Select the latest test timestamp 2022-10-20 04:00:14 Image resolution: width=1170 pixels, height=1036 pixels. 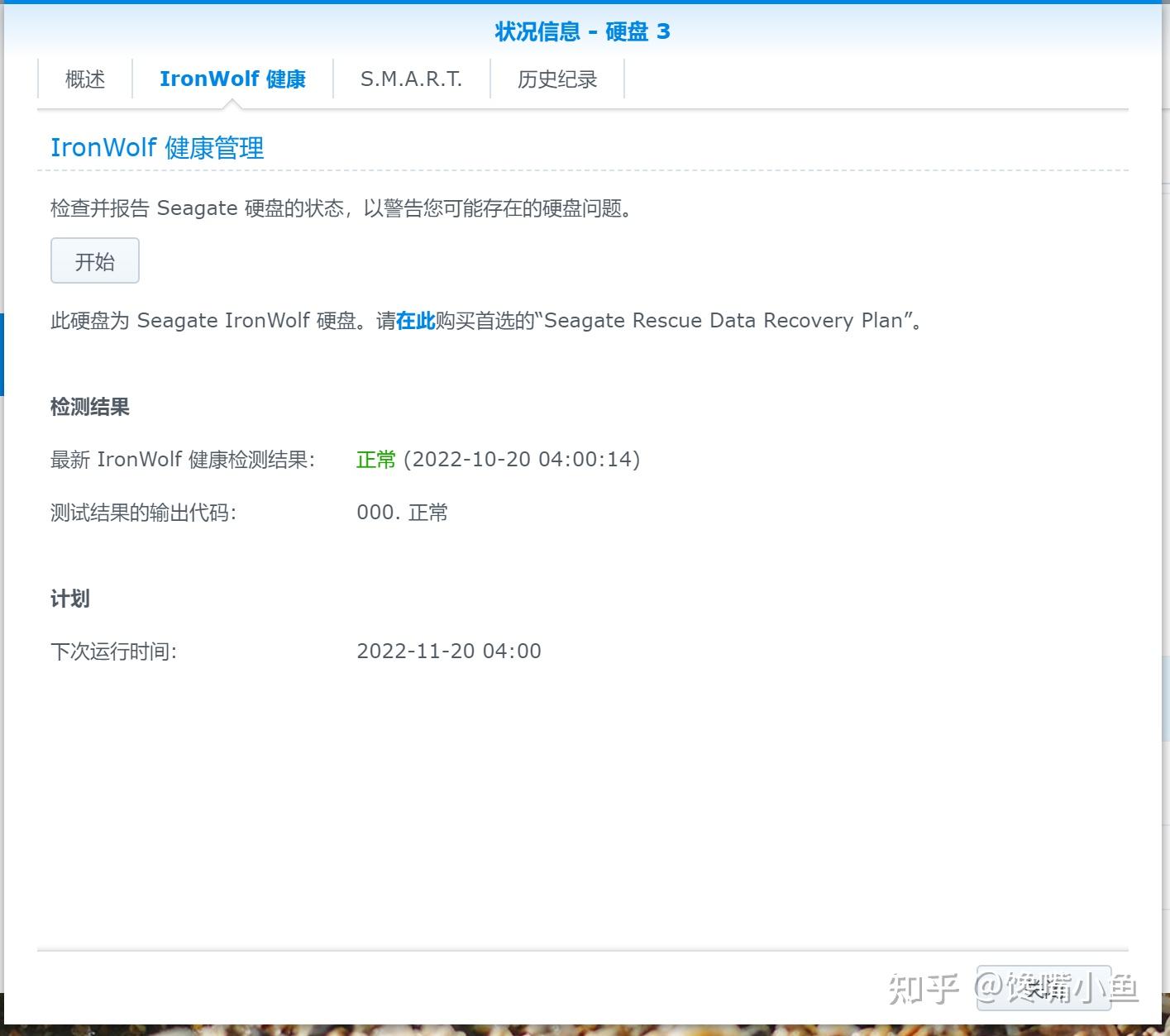[x=521, y=460]
